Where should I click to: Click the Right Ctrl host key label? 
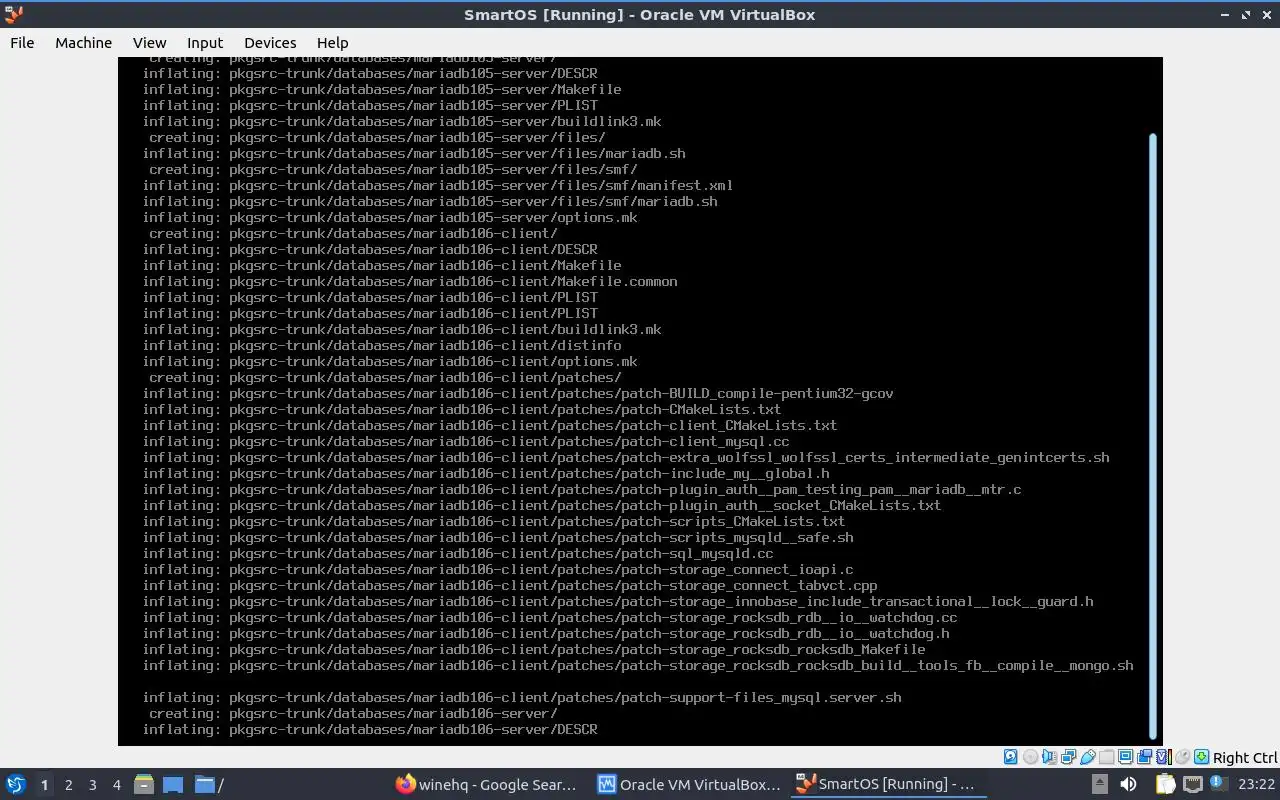pos(1245,758)
